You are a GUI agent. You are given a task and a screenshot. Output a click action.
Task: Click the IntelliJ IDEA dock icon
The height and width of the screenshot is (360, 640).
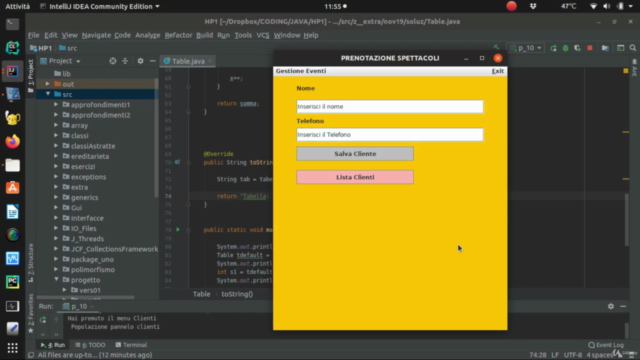pos(12,71)
